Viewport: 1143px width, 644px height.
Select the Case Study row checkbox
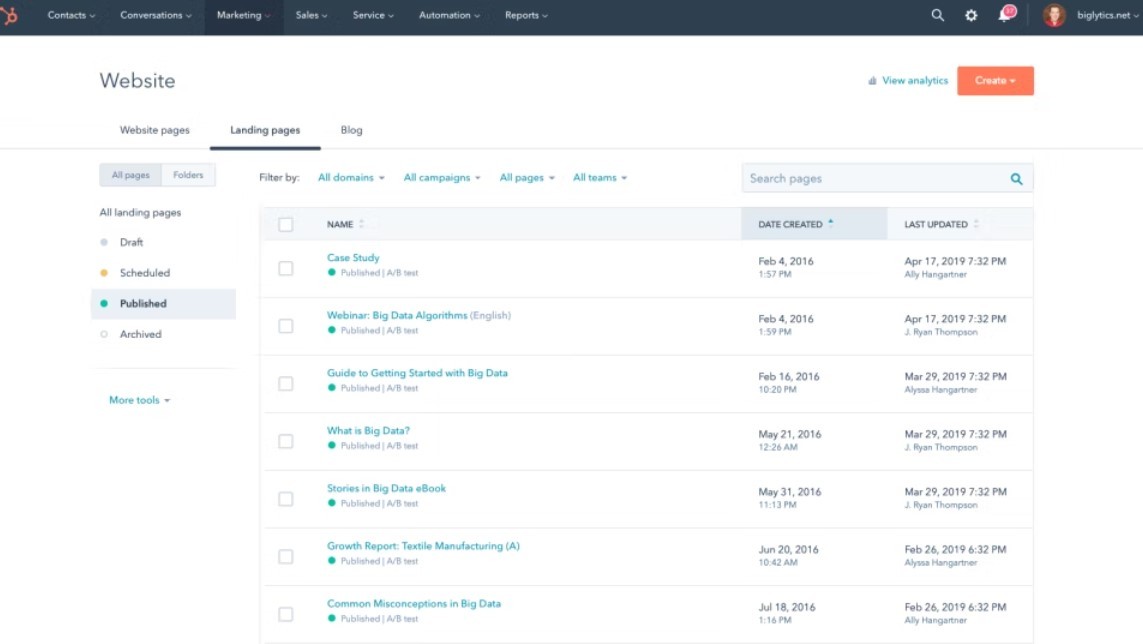click(286, 268)
